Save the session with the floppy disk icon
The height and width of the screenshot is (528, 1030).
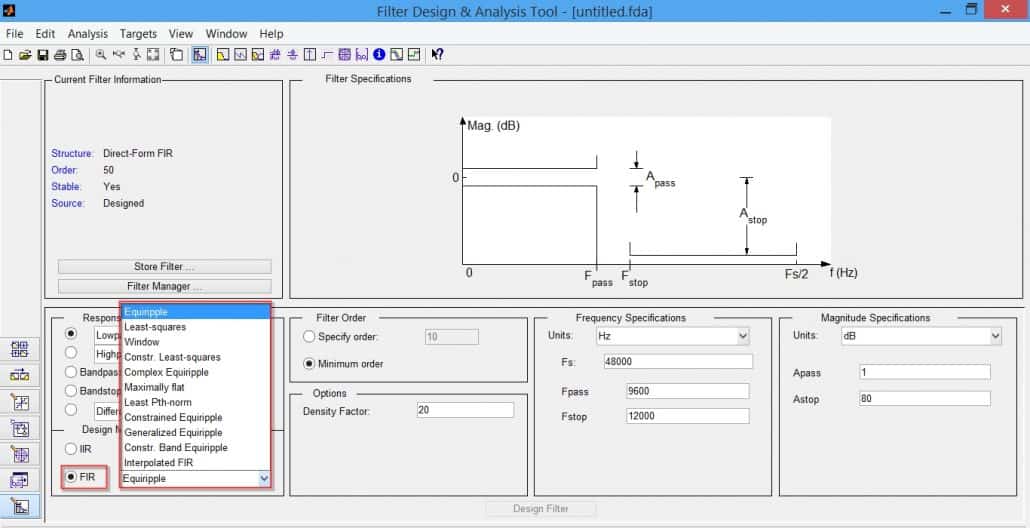pyautogui.click(x=43, y=55)
